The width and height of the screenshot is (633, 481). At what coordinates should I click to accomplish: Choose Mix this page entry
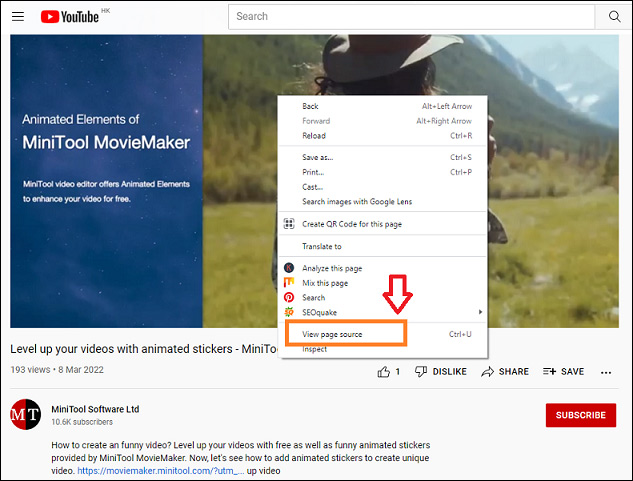[x=383, y=283]
